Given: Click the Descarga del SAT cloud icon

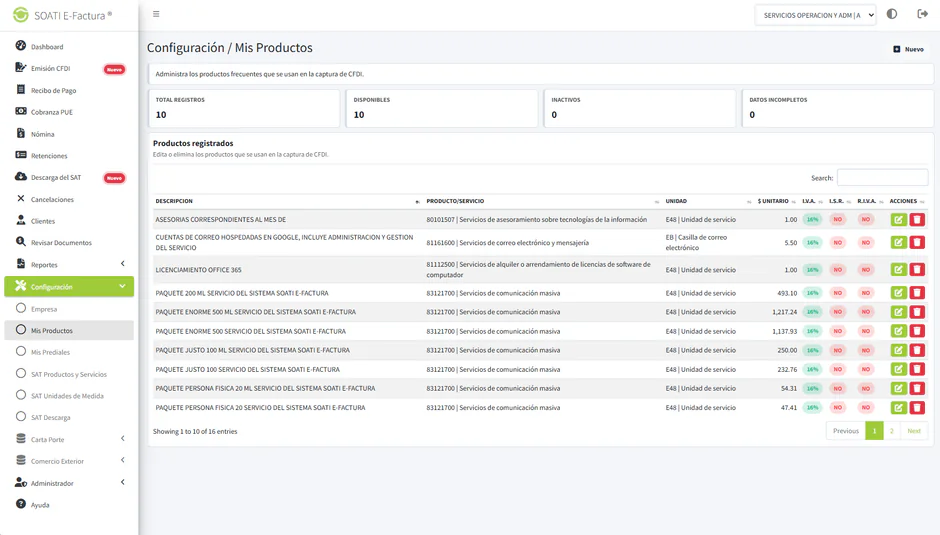Looking at the screenshot, I should point(21,177).
